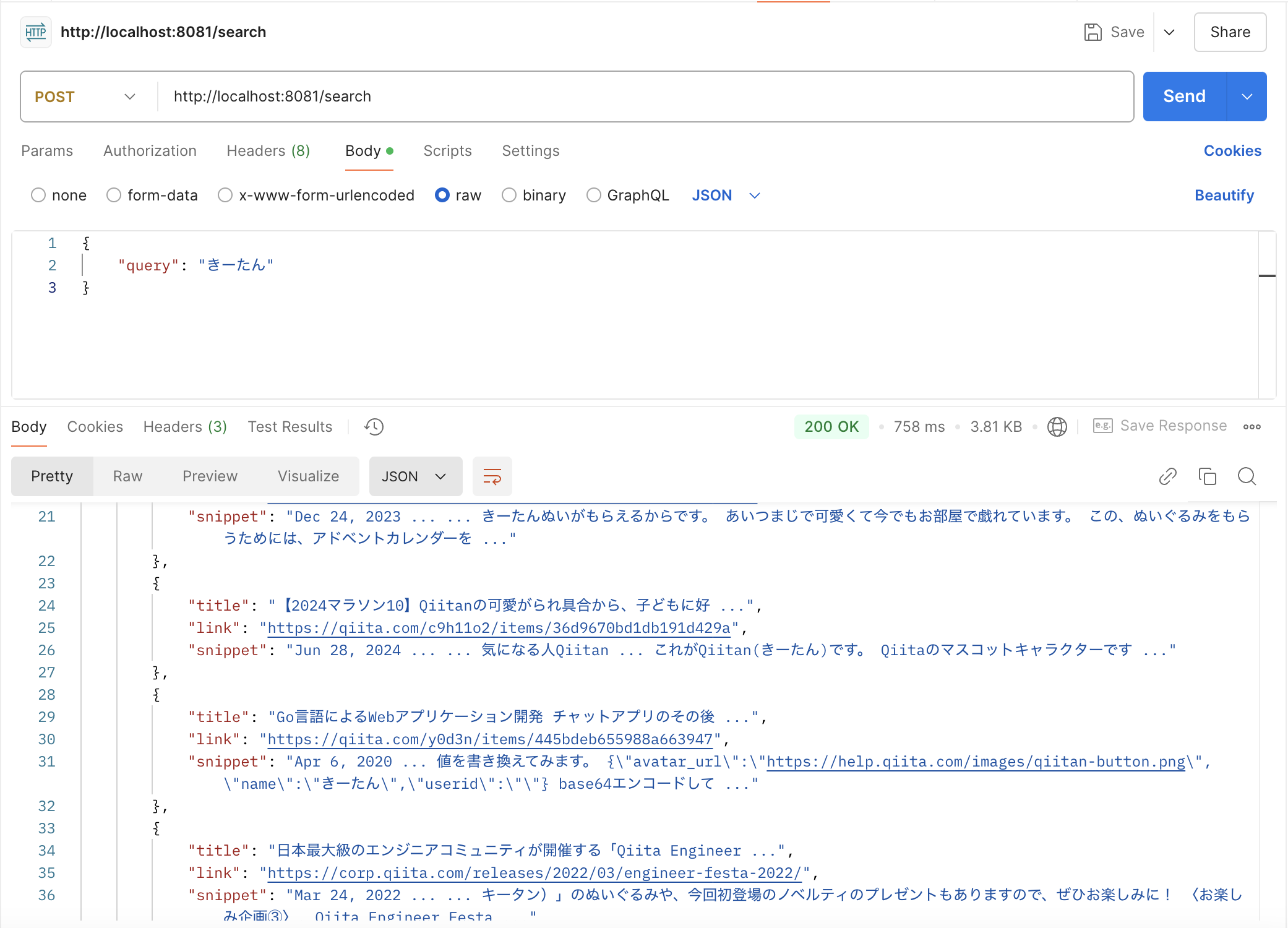Open the Cookies manager

point(1232,150)
